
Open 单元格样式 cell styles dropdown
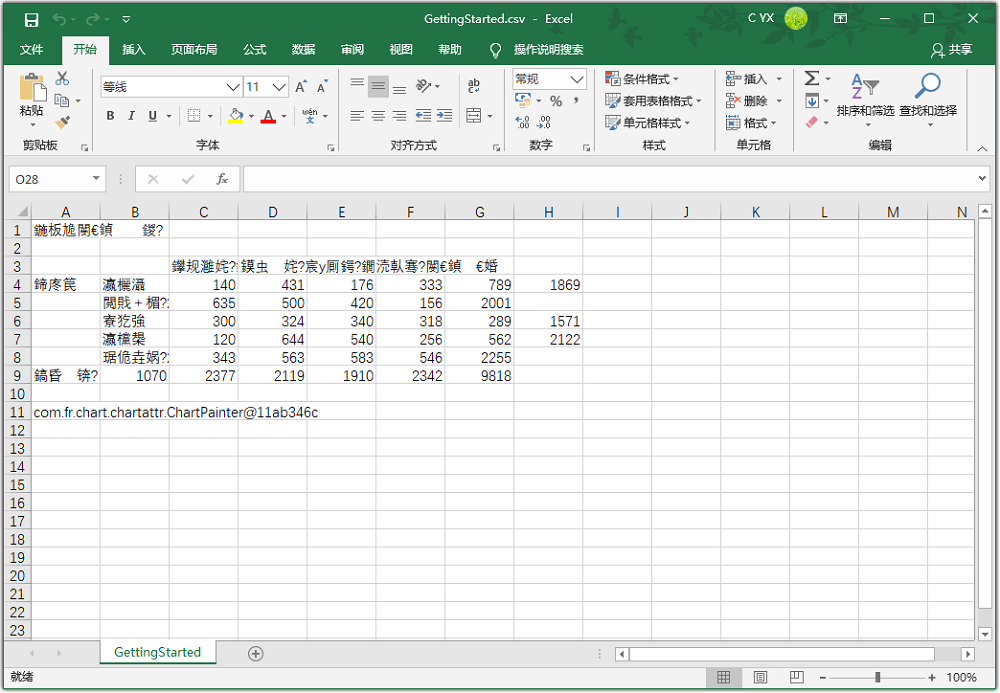click(x=647, y=122)
